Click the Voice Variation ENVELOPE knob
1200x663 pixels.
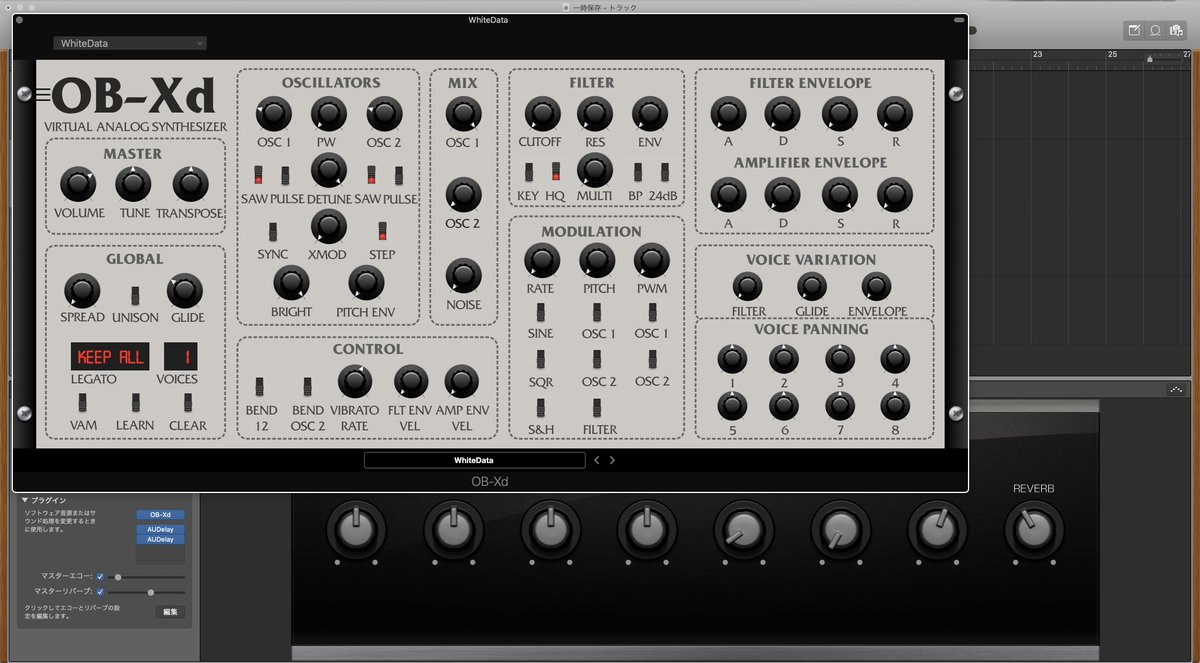coord(876,287)
